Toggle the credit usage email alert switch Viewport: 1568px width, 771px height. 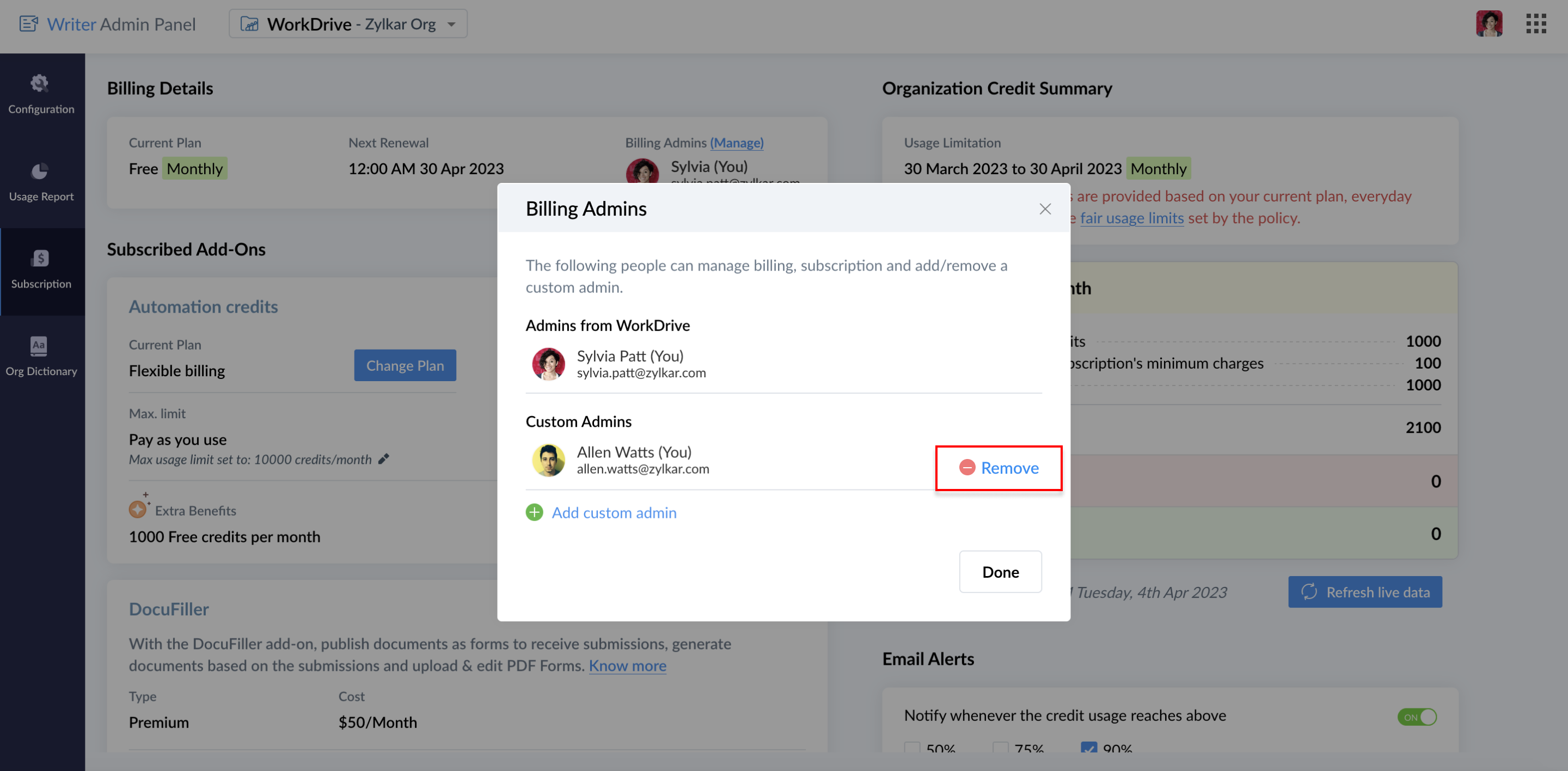(1417, 717)
